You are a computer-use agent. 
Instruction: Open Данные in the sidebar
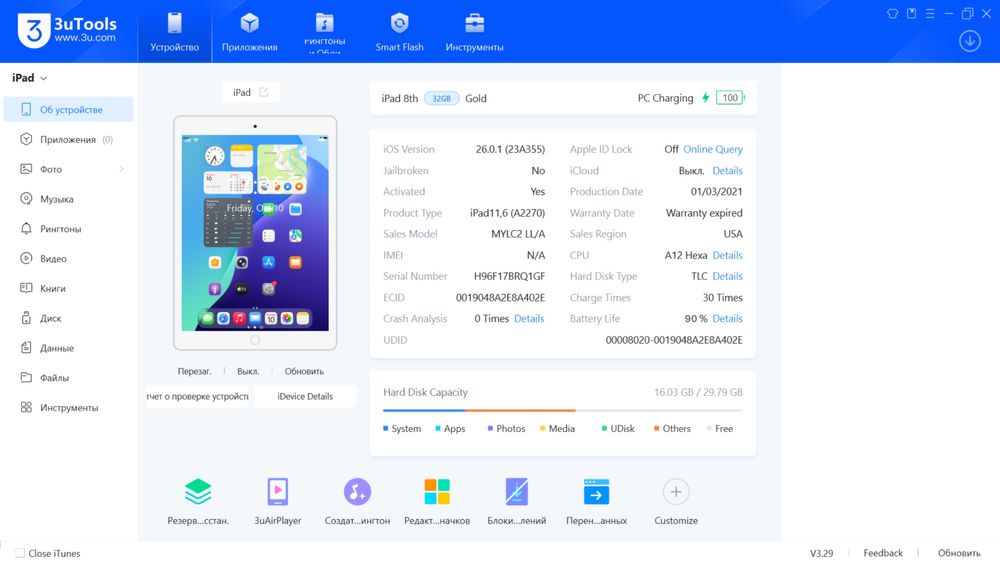tap(68, 348)
